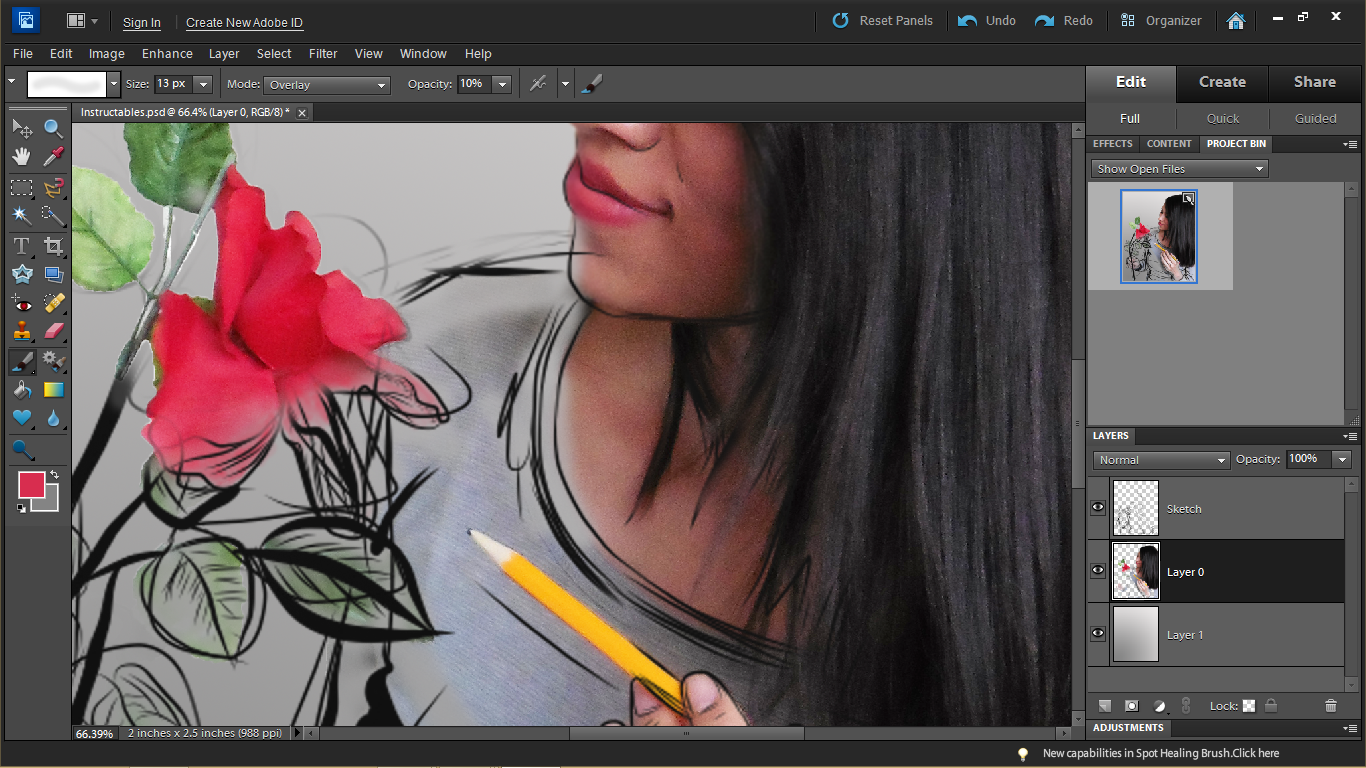Click the Redo button
Image resolution: width=1366 pixels, height=768 pixels.
pyautogui.click(x=1064, y=20)
